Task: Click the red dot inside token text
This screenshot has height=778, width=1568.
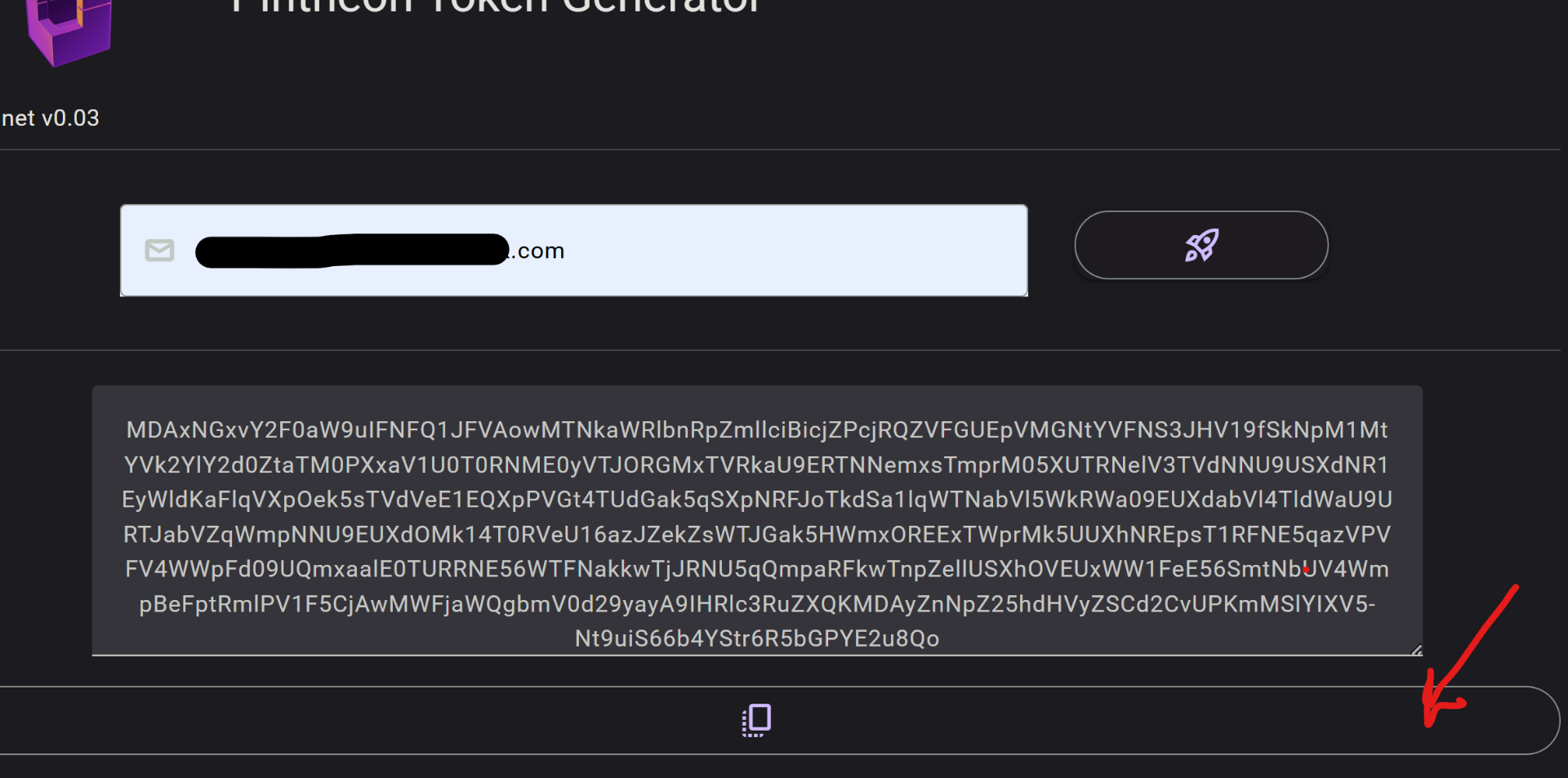Action: coord(1307,570)
